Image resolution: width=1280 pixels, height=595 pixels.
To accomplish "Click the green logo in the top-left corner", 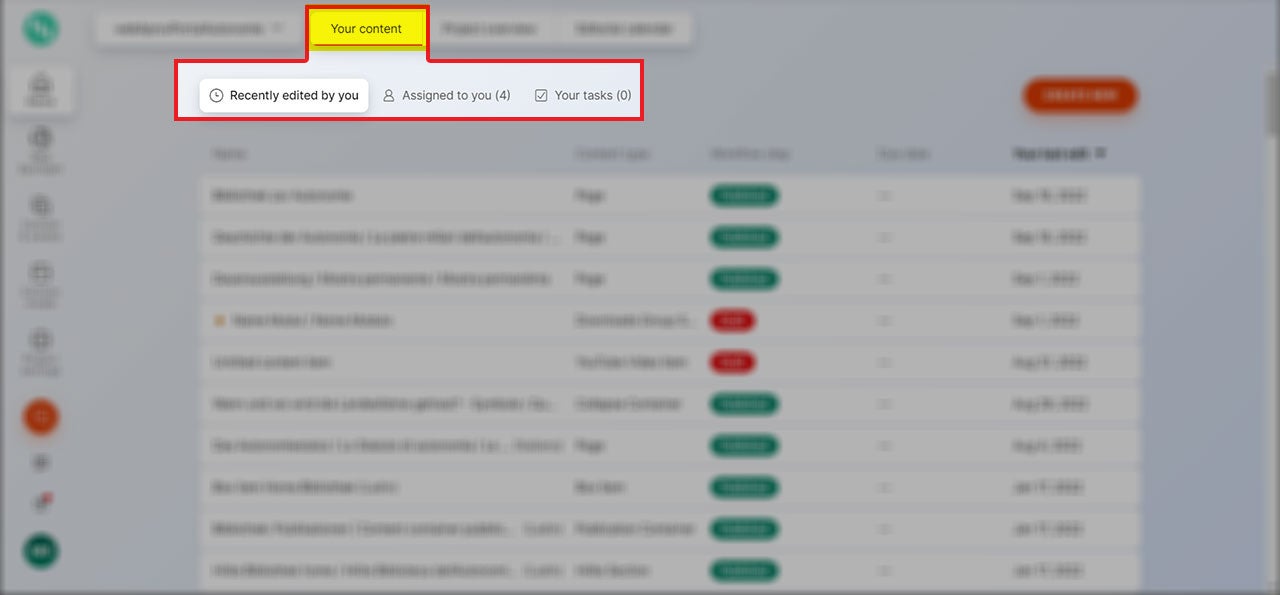I will click(x=41, y=29).
